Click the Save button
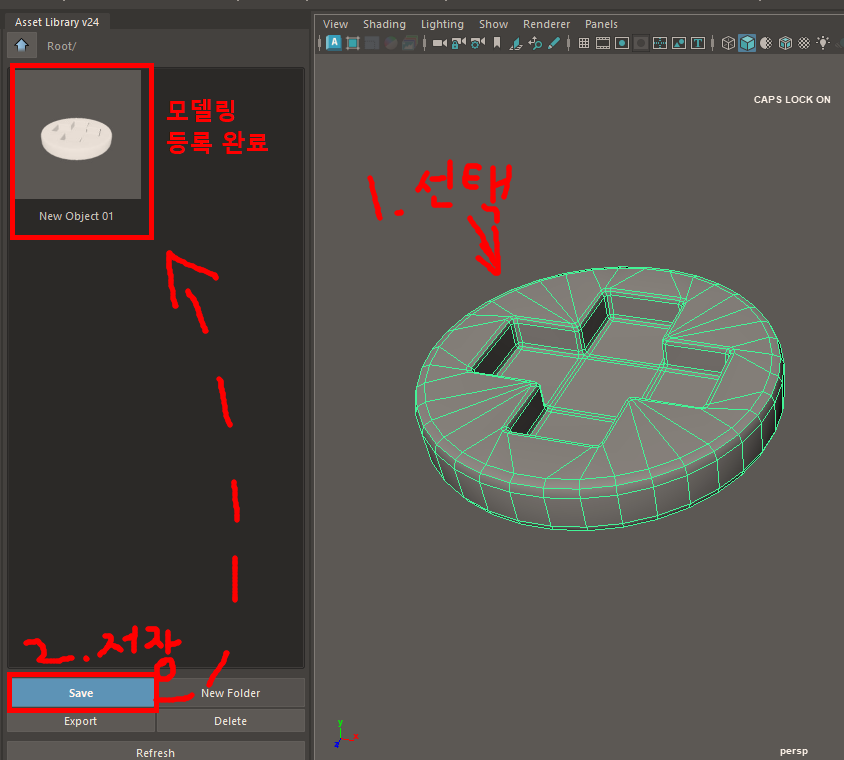The width and height of the screenshot is (844, 760). [x=80, y=692]
